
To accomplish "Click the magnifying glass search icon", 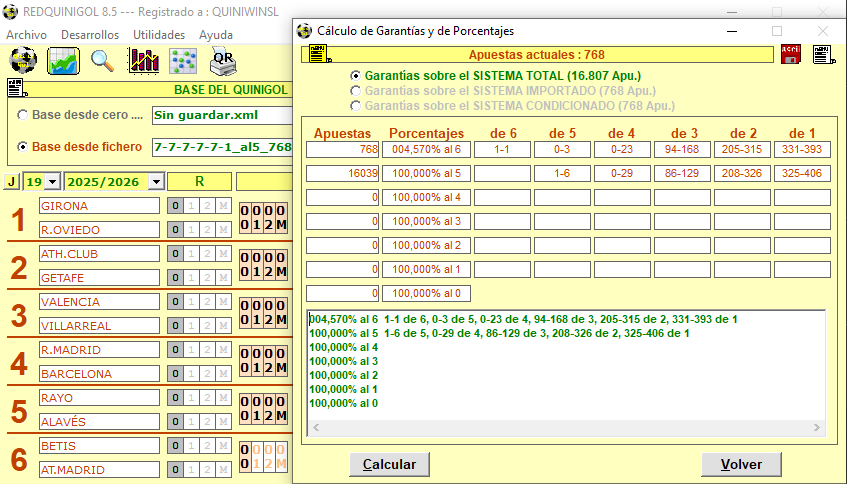I will coord(102,60).
